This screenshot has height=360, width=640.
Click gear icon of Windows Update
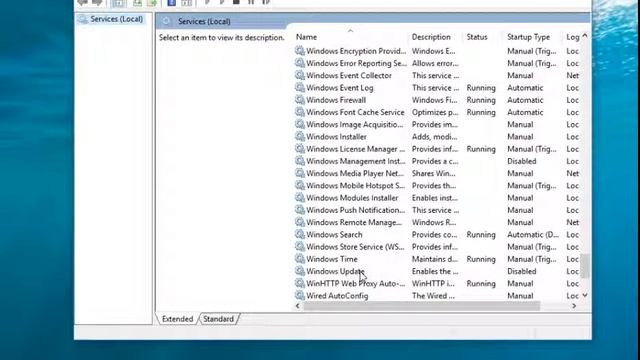click(300, 271)
